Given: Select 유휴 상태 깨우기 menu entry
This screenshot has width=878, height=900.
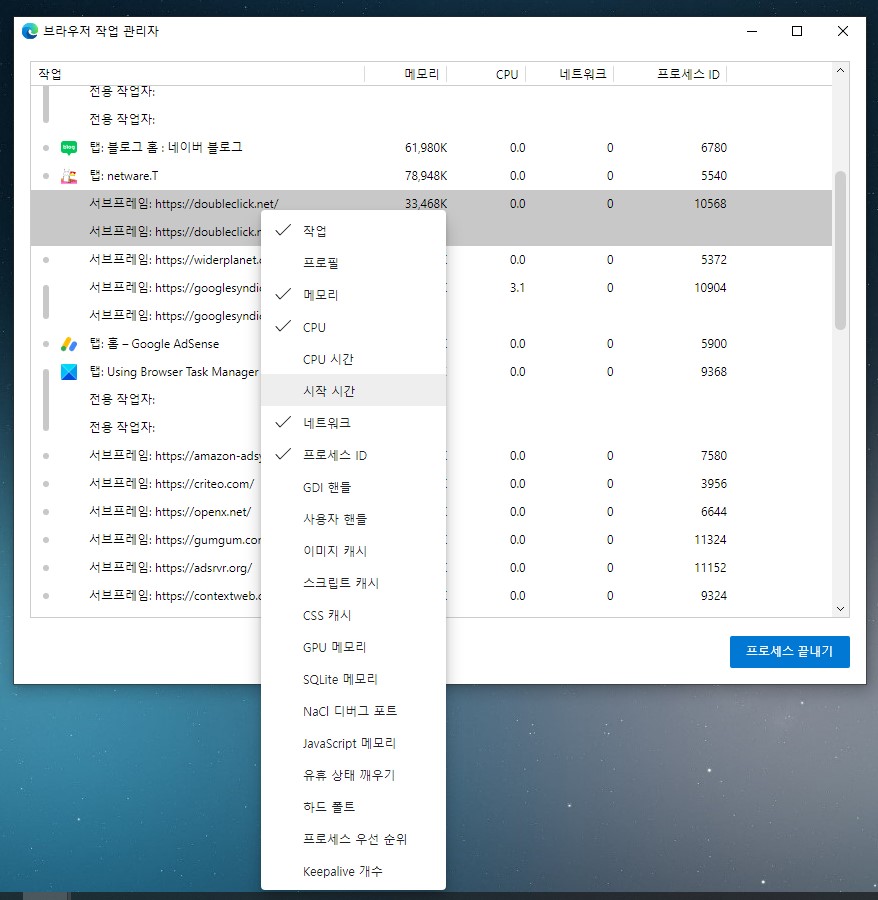Looking at the screenshot, I should pyautogui.click(x=353, y=775).
